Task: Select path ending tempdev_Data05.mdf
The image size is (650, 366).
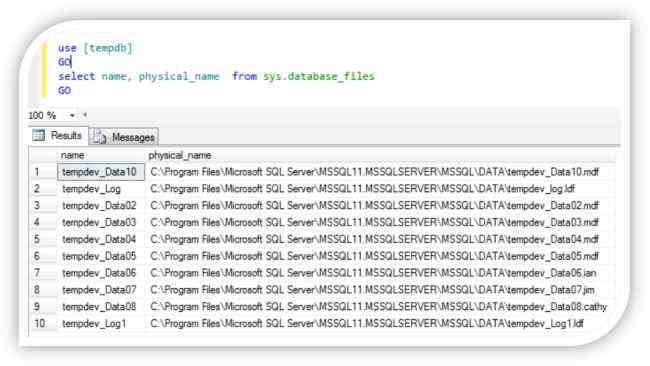Action: (x=380, y=256)
